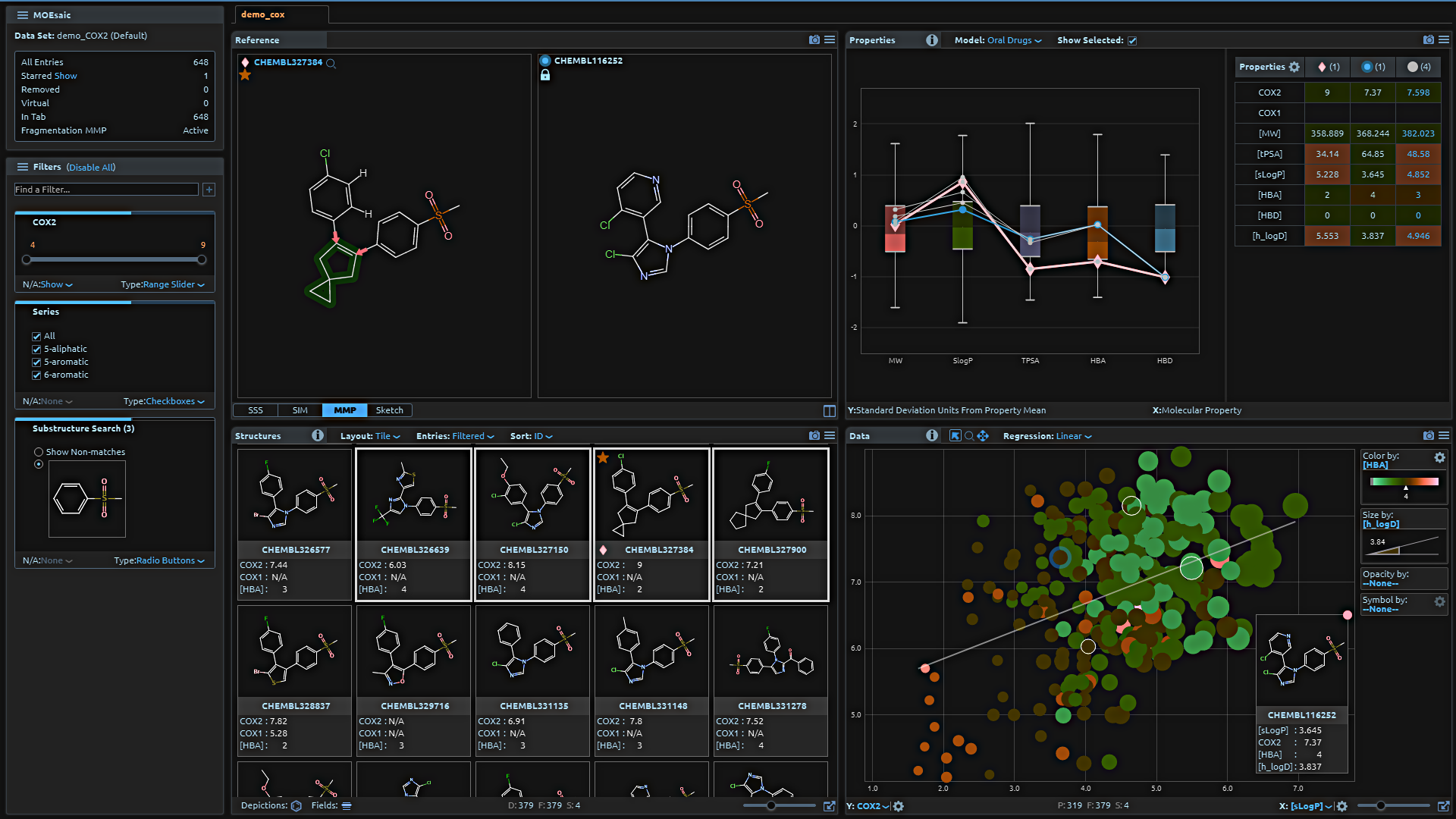Uncheck the All series checkbox

36,337
